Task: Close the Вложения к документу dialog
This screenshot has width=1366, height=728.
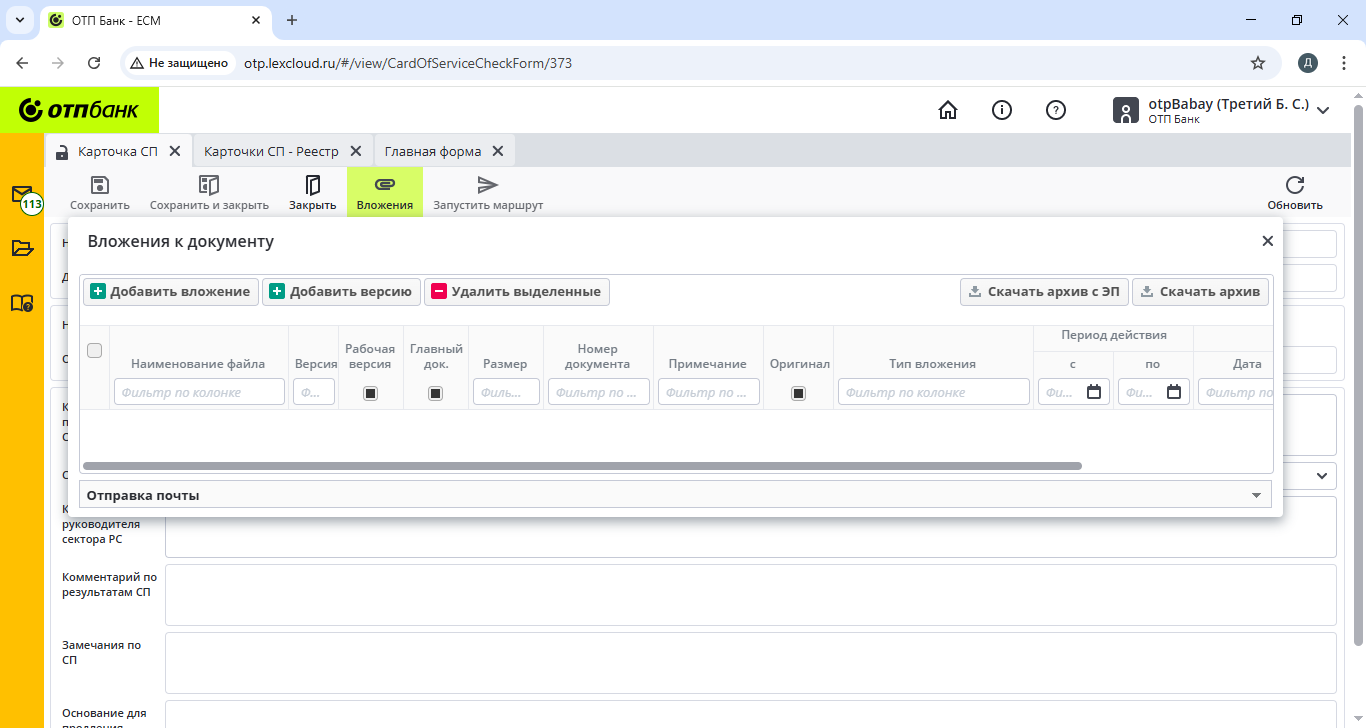Action: 1268,241
